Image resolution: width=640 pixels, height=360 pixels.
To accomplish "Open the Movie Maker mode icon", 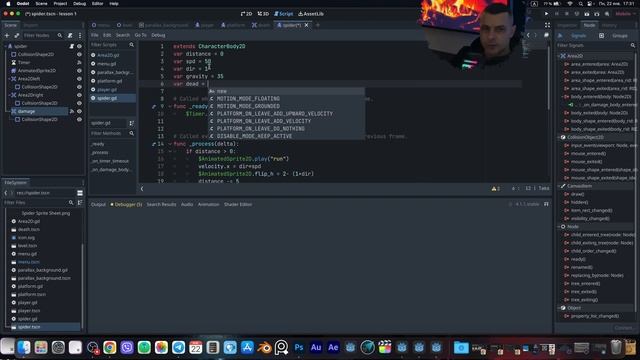I will click(x=607, y=14).
